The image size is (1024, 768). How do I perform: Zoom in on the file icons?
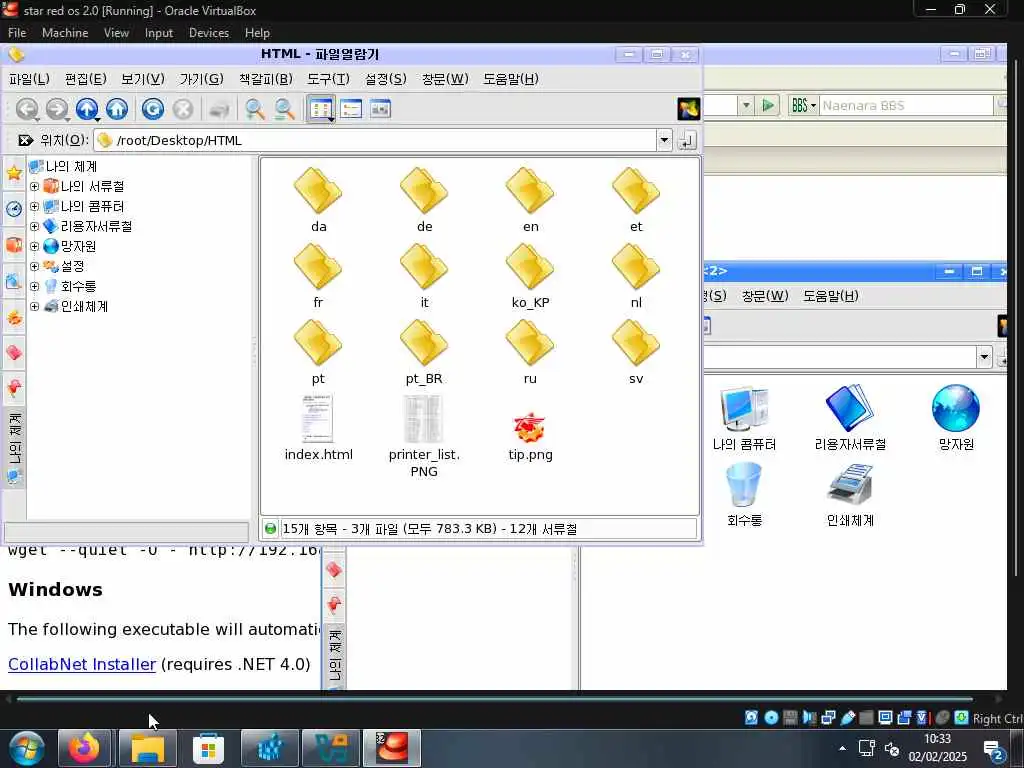tap(255, 109)
